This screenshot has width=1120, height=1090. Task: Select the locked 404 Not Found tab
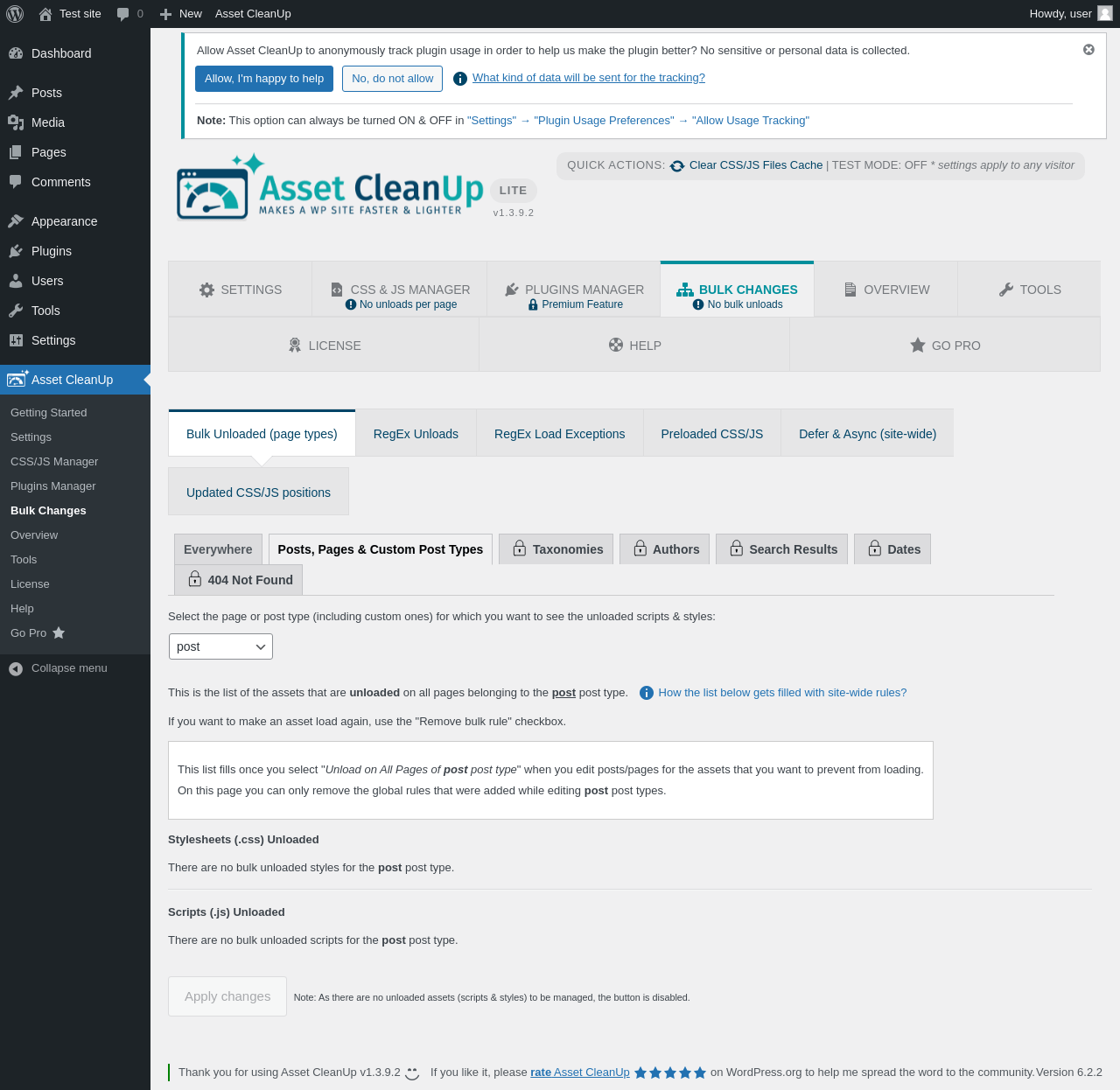point(239,580)
